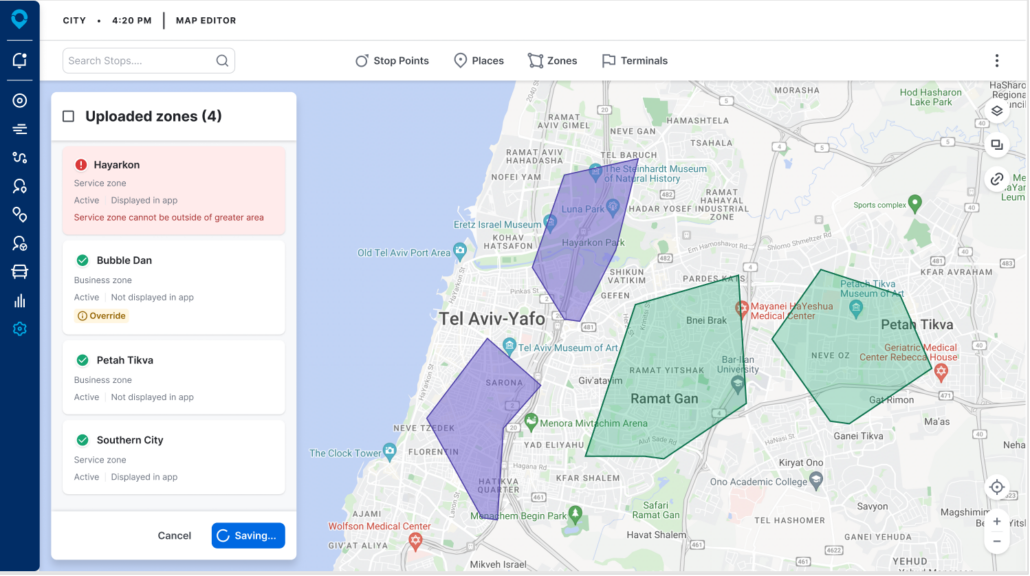Screen dimensions: 1030x576
Task: Switch to the Stop Points tab
Action: click(x=392, y=60)
